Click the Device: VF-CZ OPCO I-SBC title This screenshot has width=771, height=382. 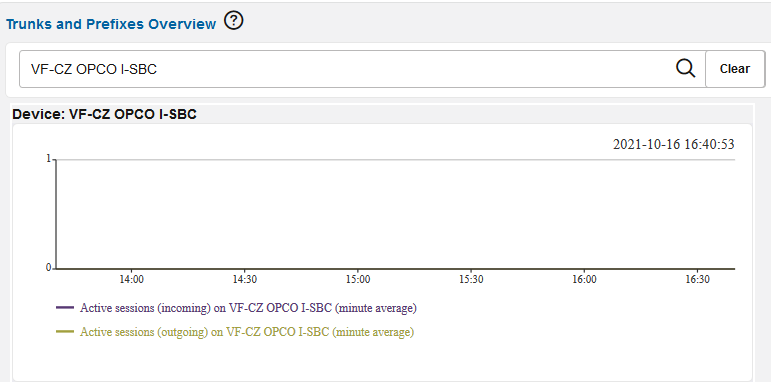tap(104, 115)
